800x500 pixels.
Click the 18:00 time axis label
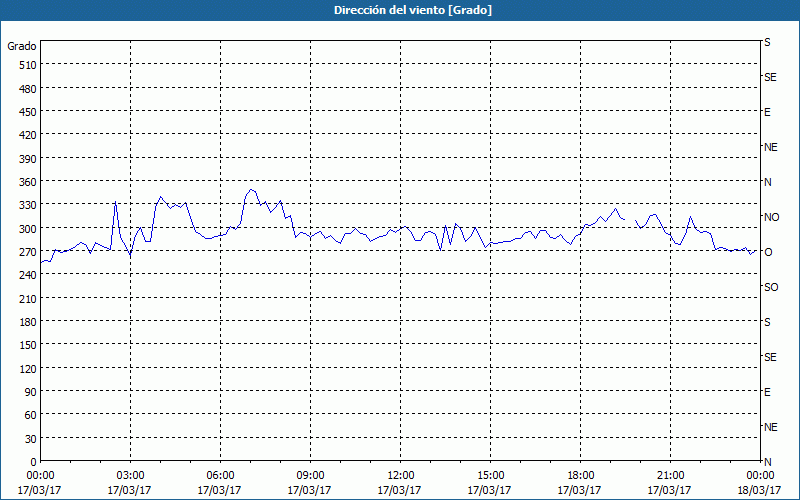coord(580,476)
